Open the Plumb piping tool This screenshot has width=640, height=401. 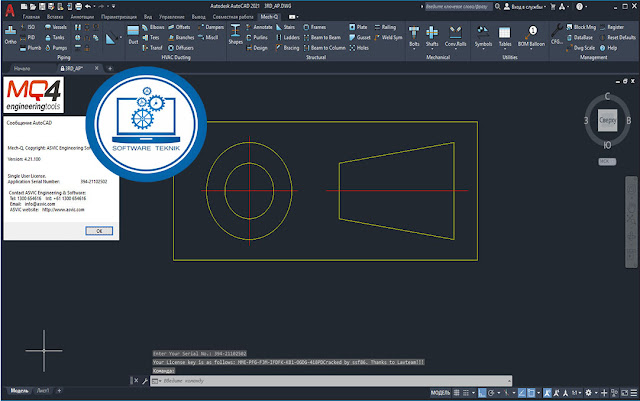click(x=31, y=48)
